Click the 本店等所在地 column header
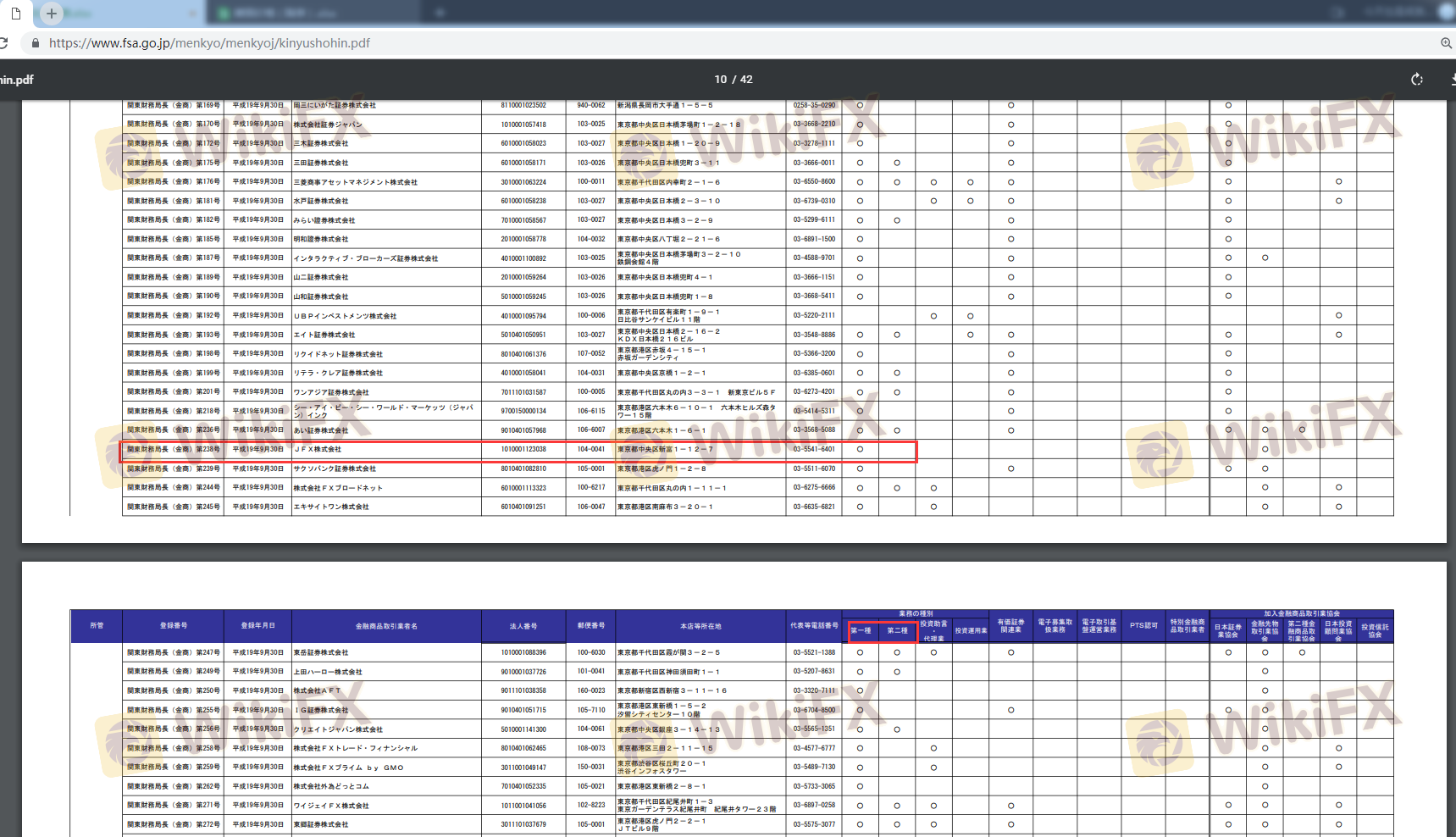Image resolution: width=1456 pixels, height=837 pixels. 700,626
